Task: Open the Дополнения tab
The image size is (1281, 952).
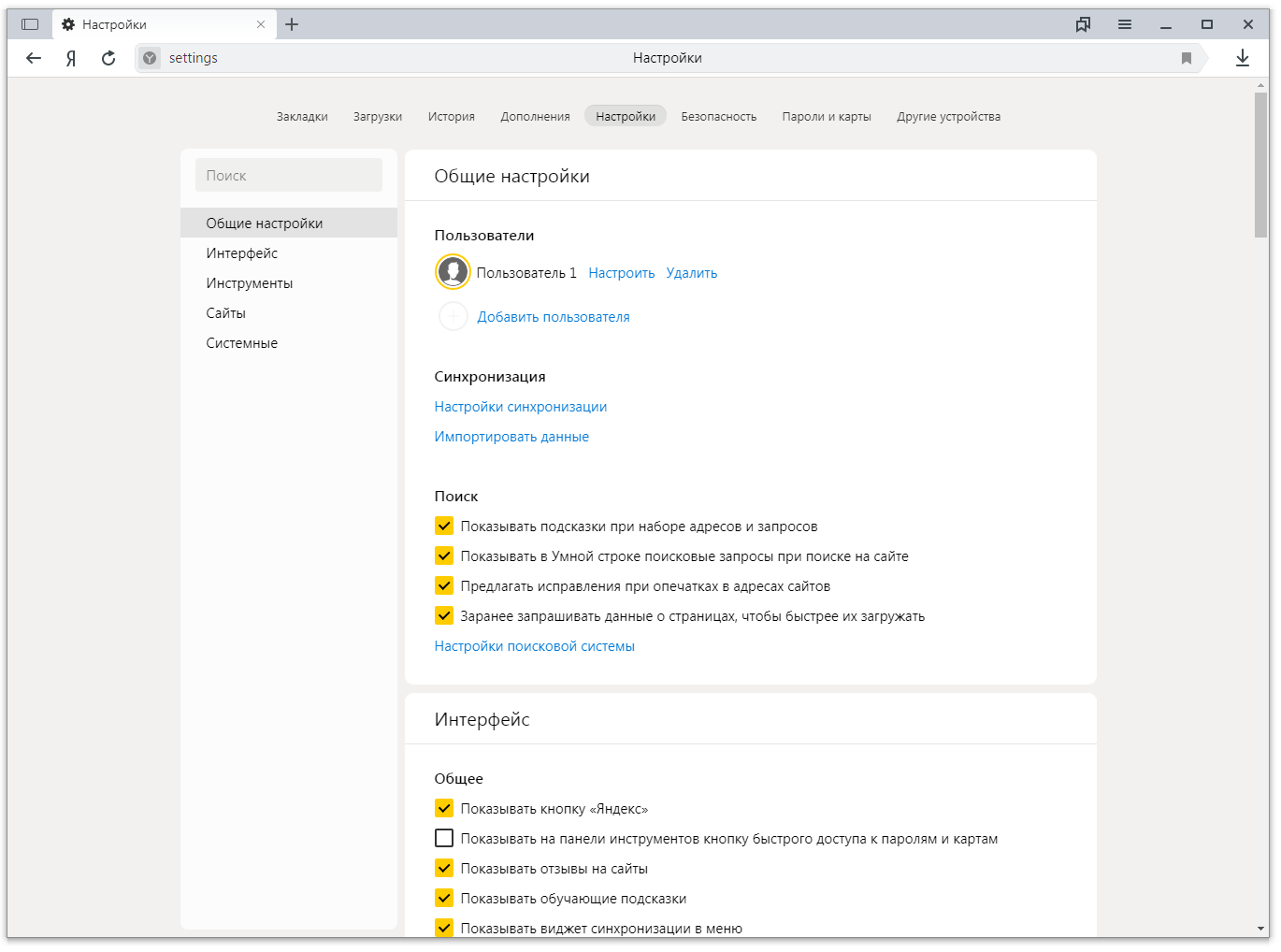Action: [x=535, y=117]
